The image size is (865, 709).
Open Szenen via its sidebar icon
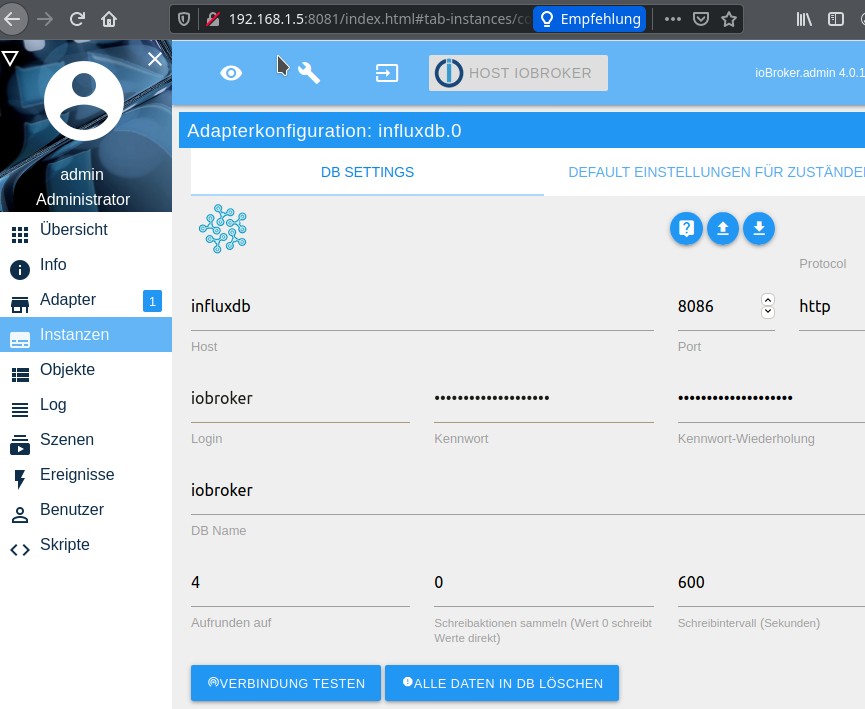[x=19, y=440]
